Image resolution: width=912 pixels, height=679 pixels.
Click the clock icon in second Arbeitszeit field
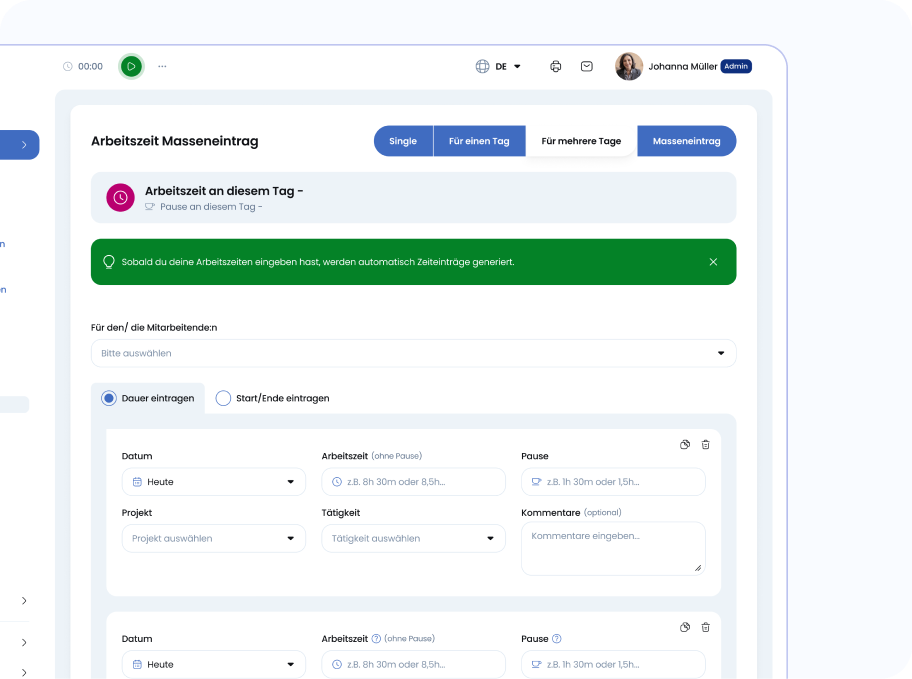[x=337, y=664]
